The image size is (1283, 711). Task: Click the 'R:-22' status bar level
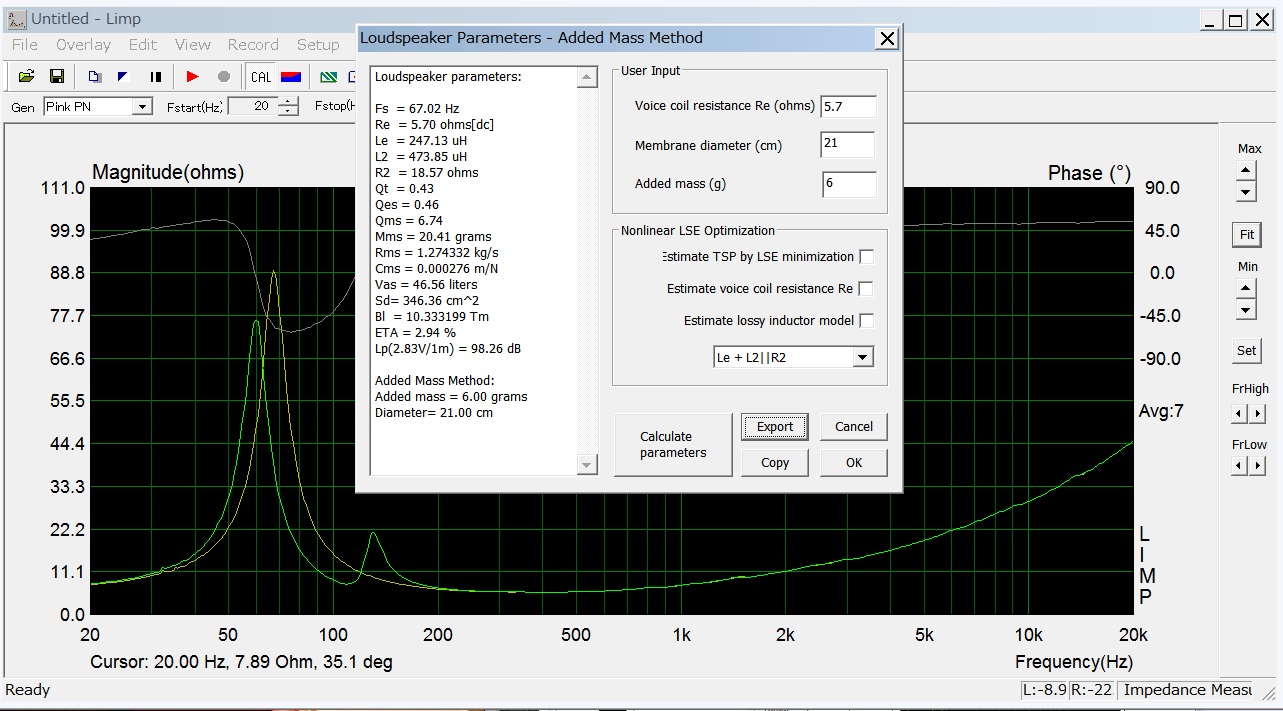click(x=1092, y=690)
